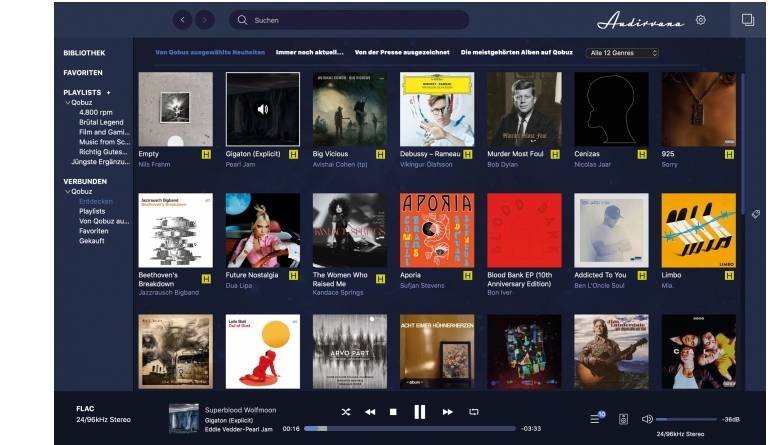The image size is (770, 445).
Task: Open the Alle 12 Genres dropdown
Action: (622, 53)
